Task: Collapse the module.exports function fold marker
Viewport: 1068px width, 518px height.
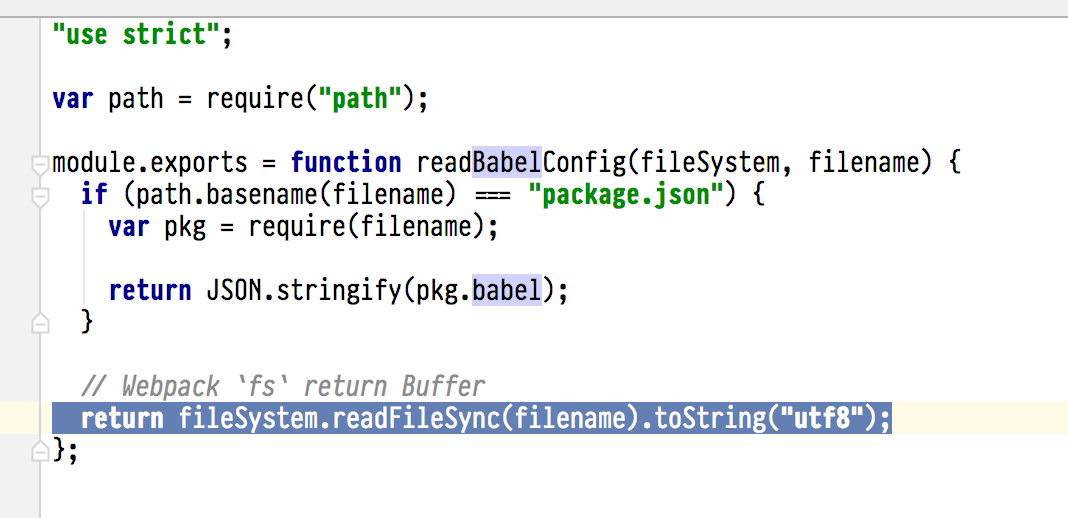Action: pyautogui.click(x=40, y=164)
